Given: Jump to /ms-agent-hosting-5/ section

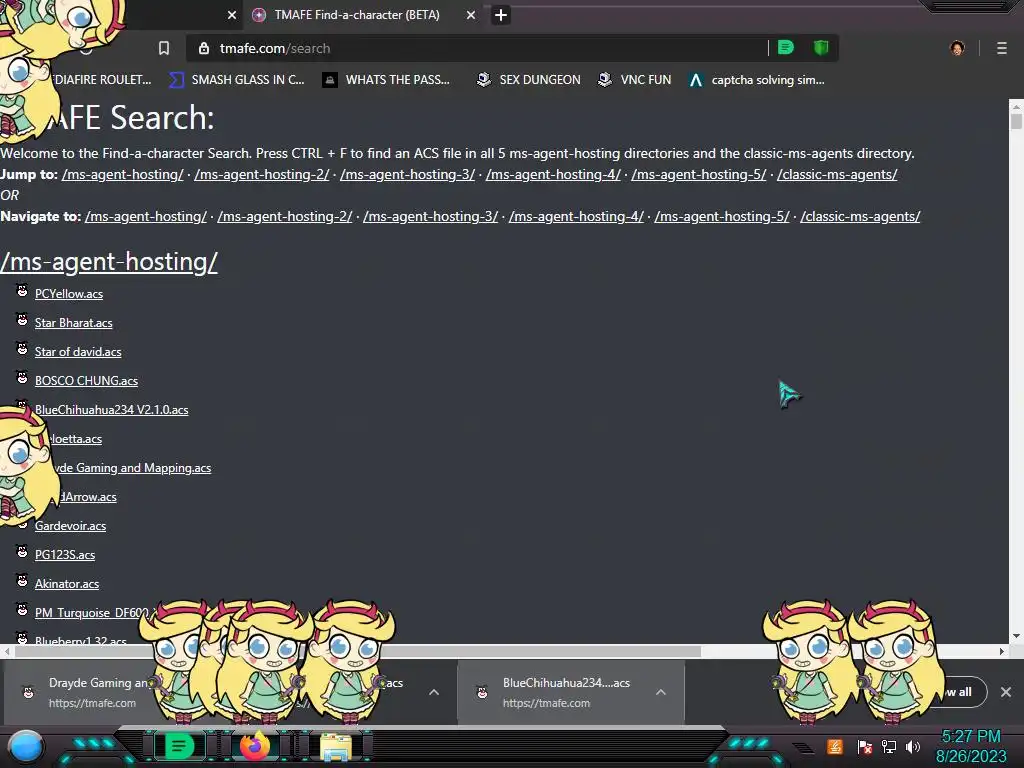Looking at the screenshot, I should point(699,174).
